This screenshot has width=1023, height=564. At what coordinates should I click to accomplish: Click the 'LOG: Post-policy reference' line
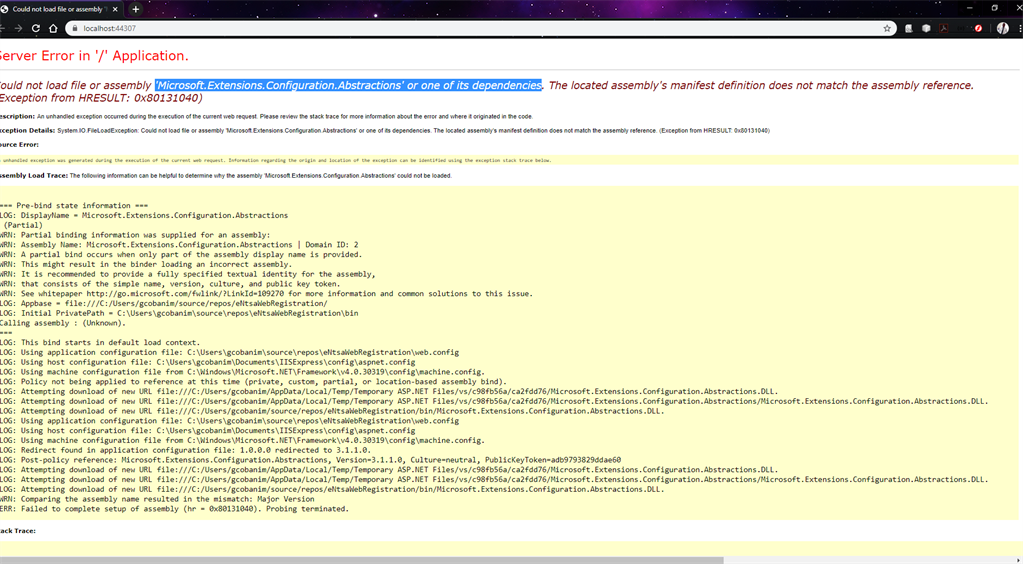(311, 460)
